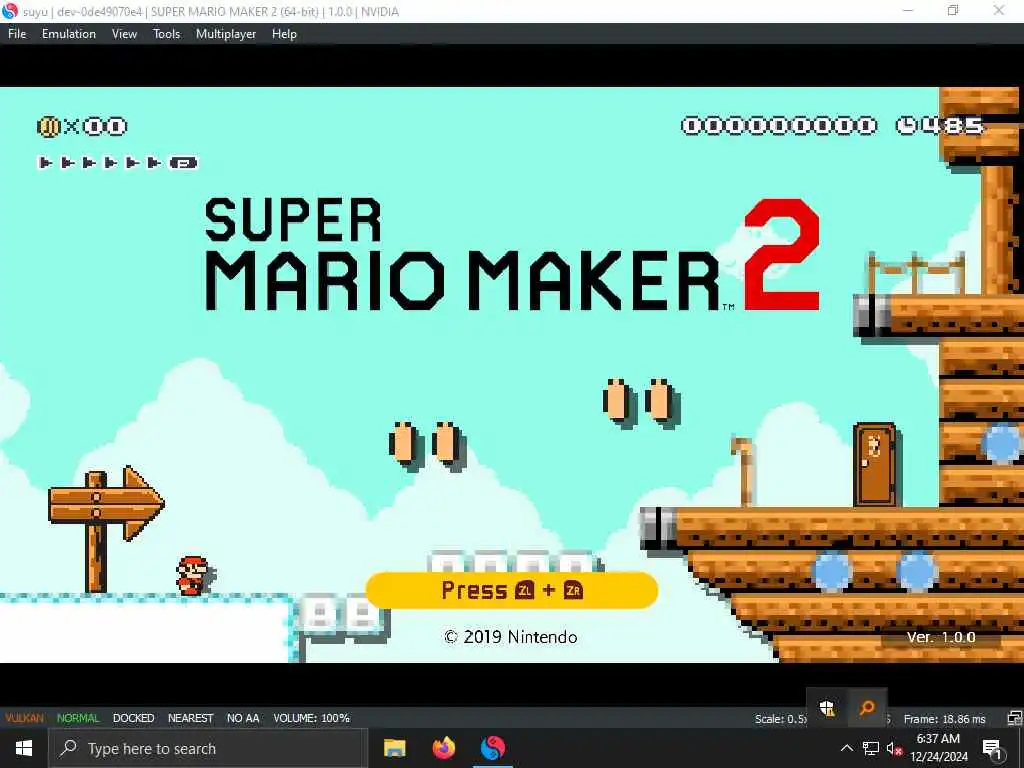Cycle the NEAREST scaling filter button
The width and height of the screenshot is (1024, 768).
(x=191, y=718)
